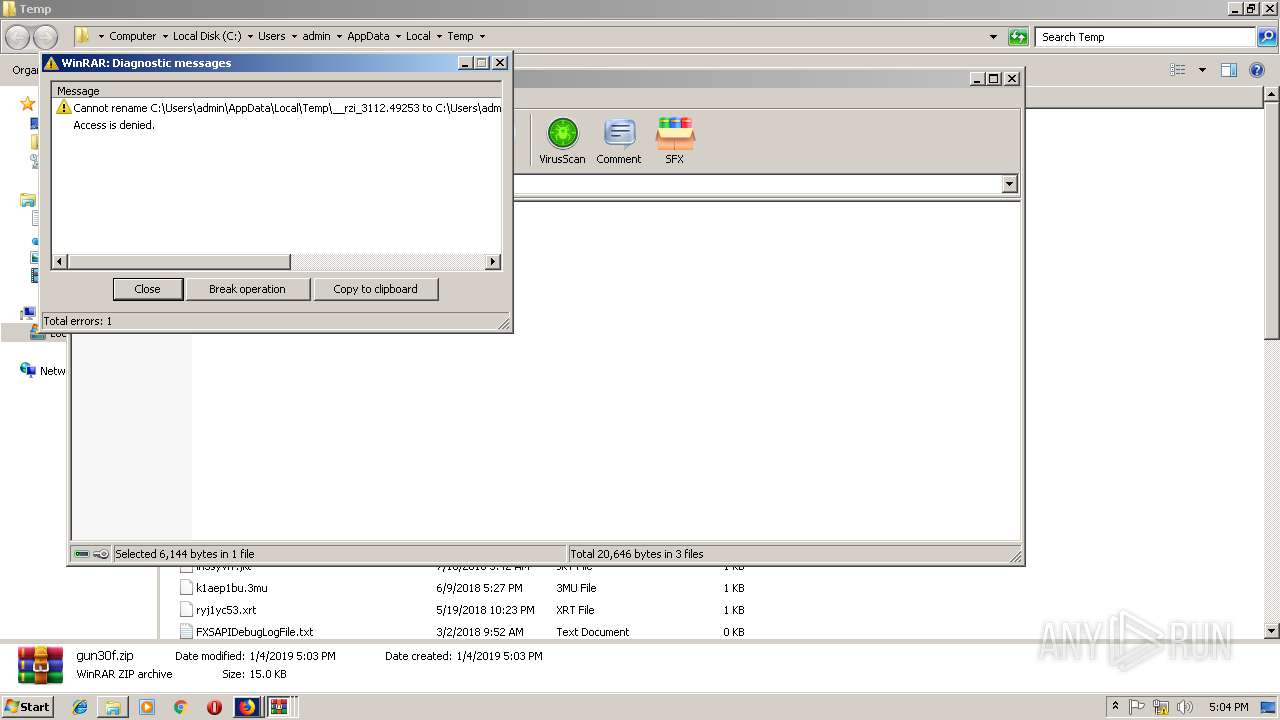Viewport: 1280px width, 720px height.
Task: Click the VirusScan toolbar icon in WinRAR
Action: point(562,140)
